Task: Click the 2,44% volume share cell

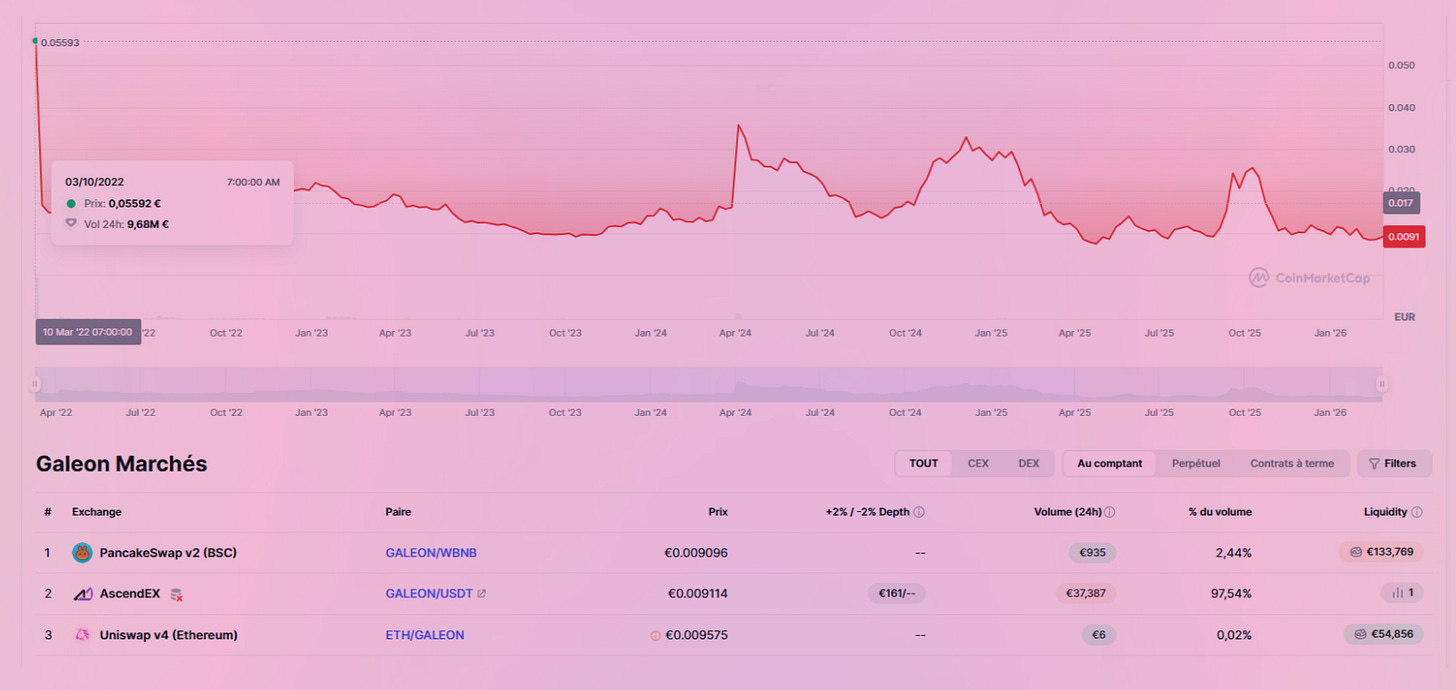Action: click(1235, 552)
